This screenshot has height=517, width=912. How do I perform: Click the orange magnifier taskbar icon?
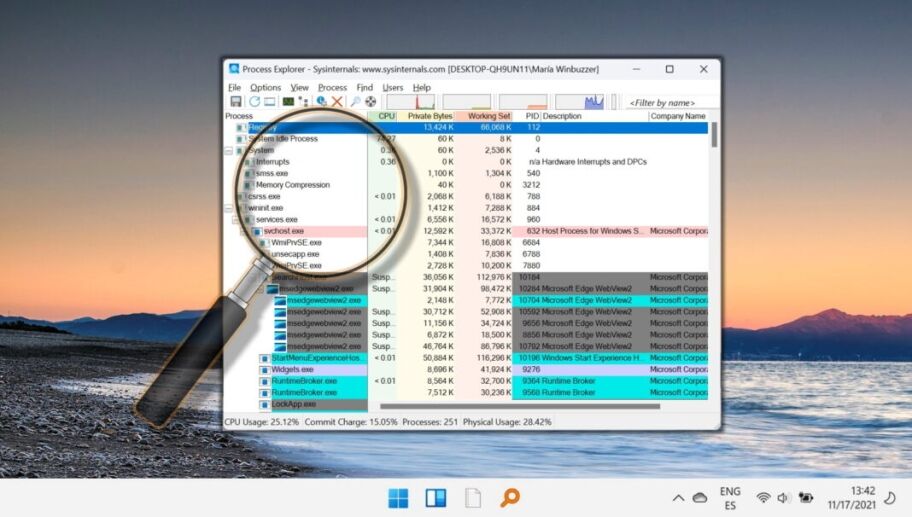click(x=510, y=498)
